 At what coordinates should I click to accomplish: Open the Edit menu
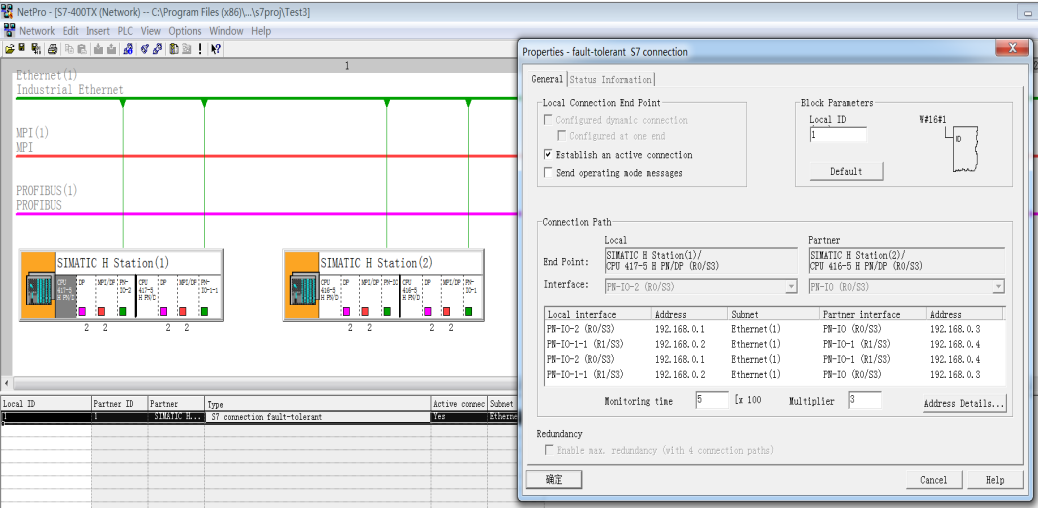tap(71, 31)
